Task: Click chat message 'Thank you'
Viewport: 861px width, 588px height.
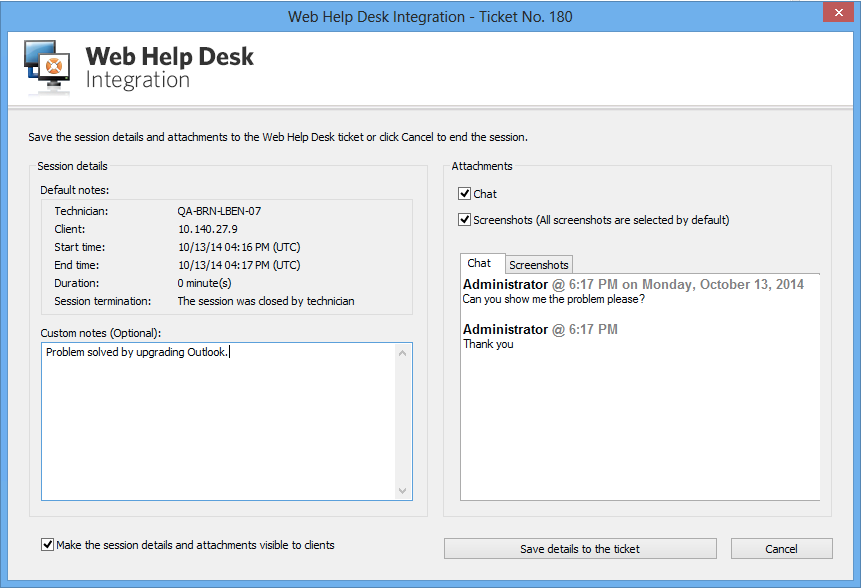Action: [488, 344]
